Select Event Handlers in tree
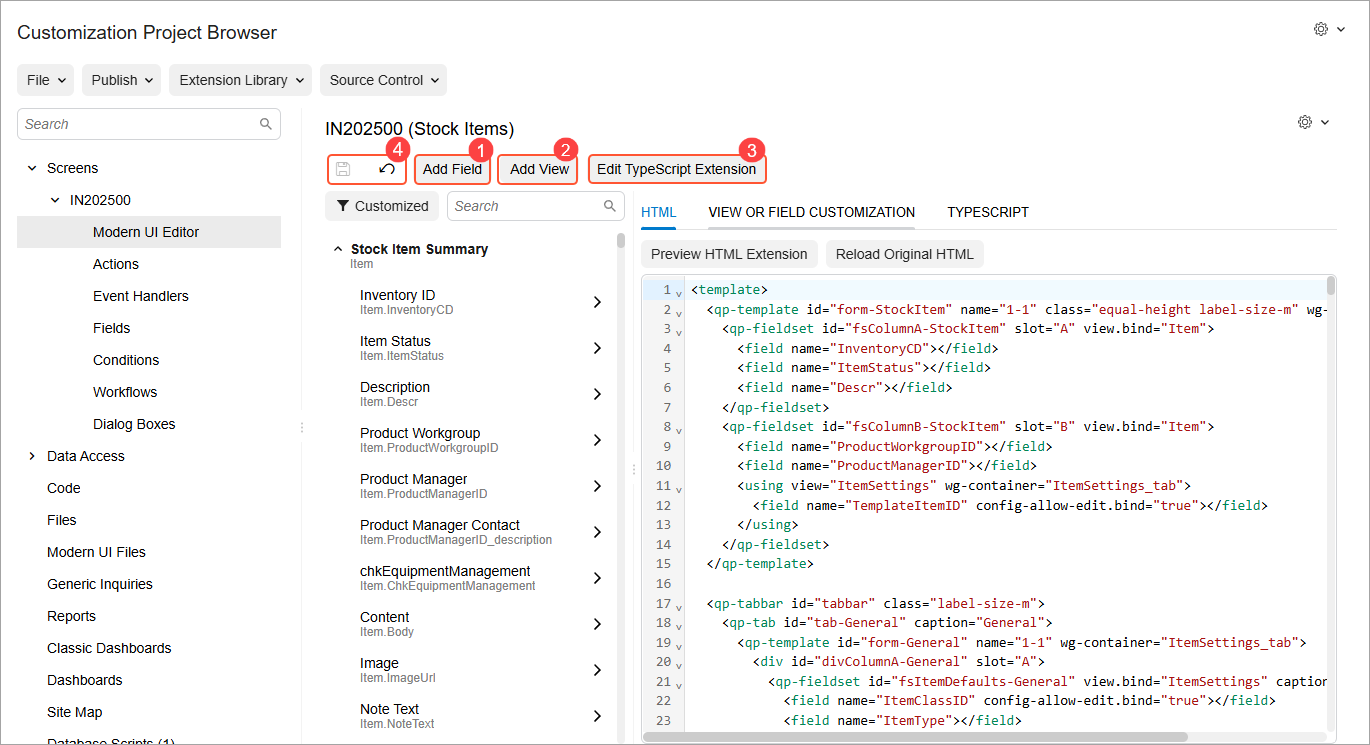This screenshot has width=1370, height=745. point(141,296)
